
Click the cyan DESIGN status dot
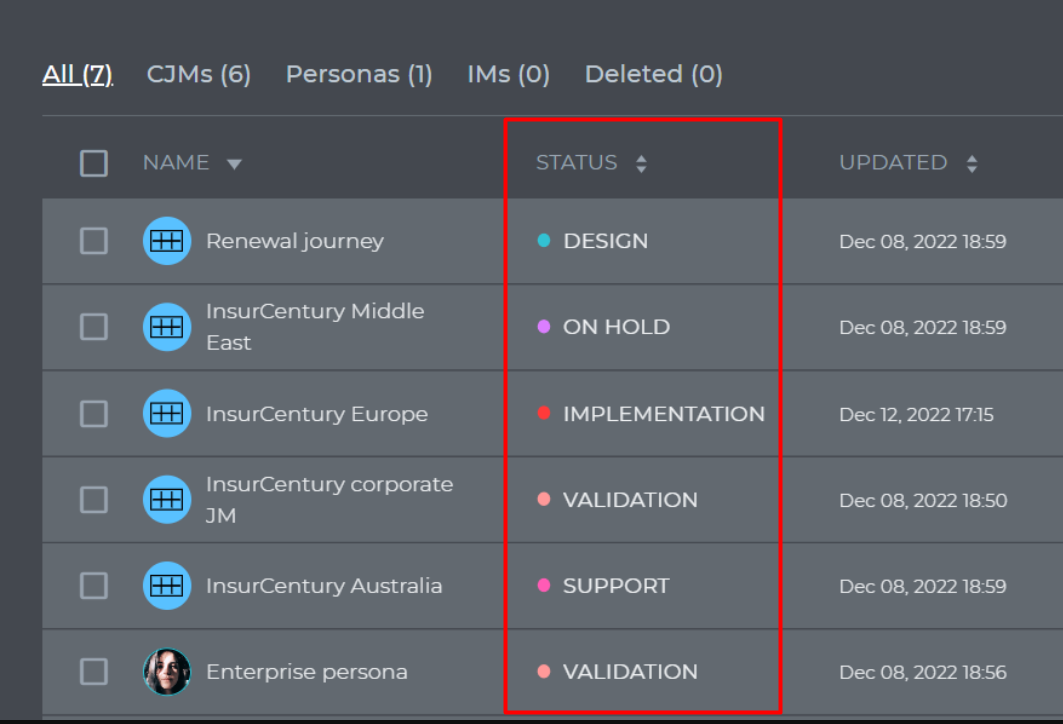click(544, 240)
